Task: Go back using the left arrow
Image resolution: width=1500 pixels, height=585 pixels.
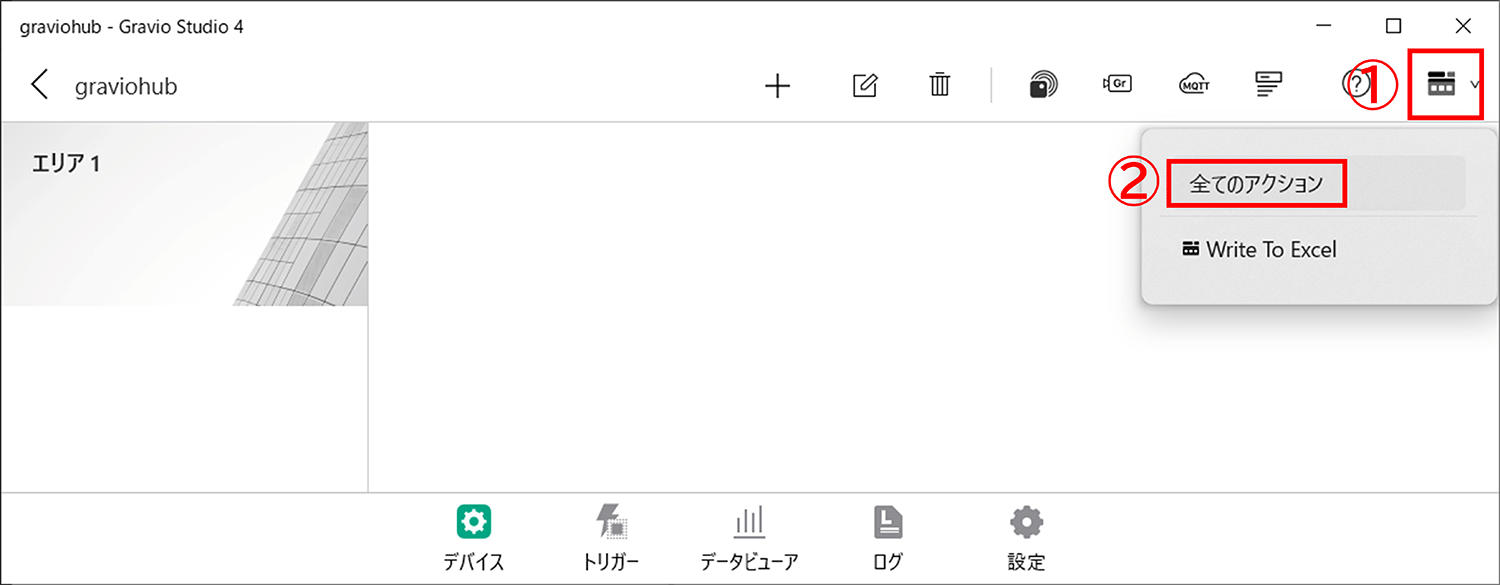Action: [x=40, y=85]
